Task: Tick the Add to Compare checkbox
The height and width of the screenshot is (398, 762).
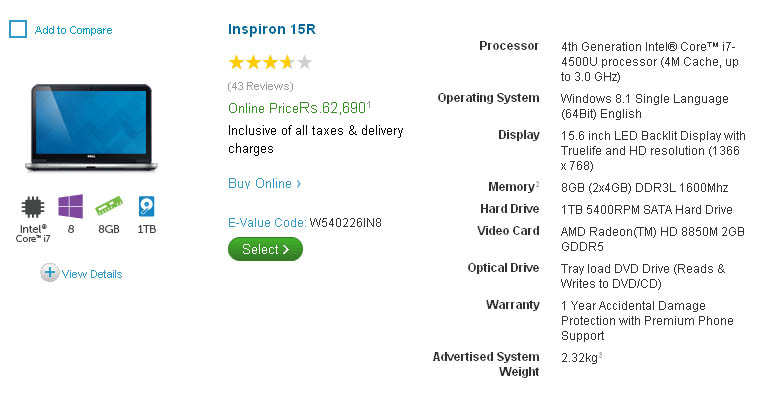Action: (x=18, y=29)
